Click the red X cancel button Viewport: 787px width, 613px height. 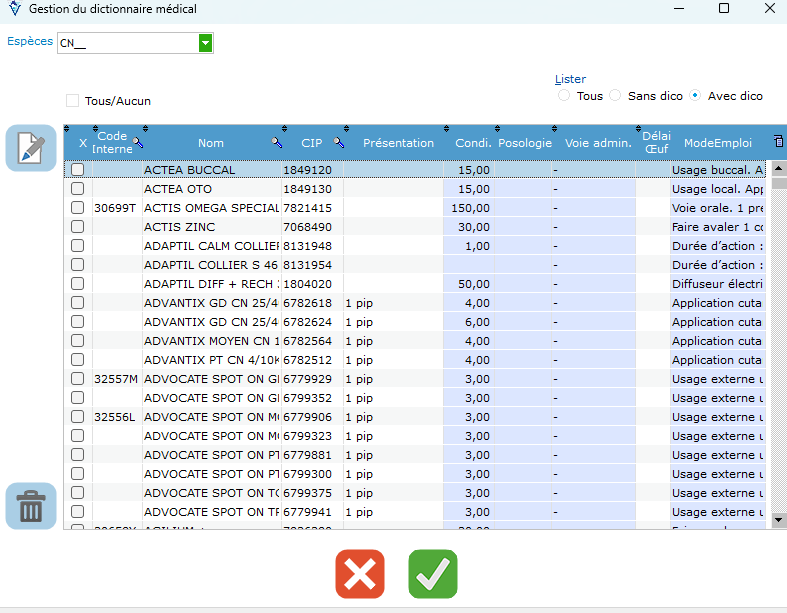tap(360, 574)
